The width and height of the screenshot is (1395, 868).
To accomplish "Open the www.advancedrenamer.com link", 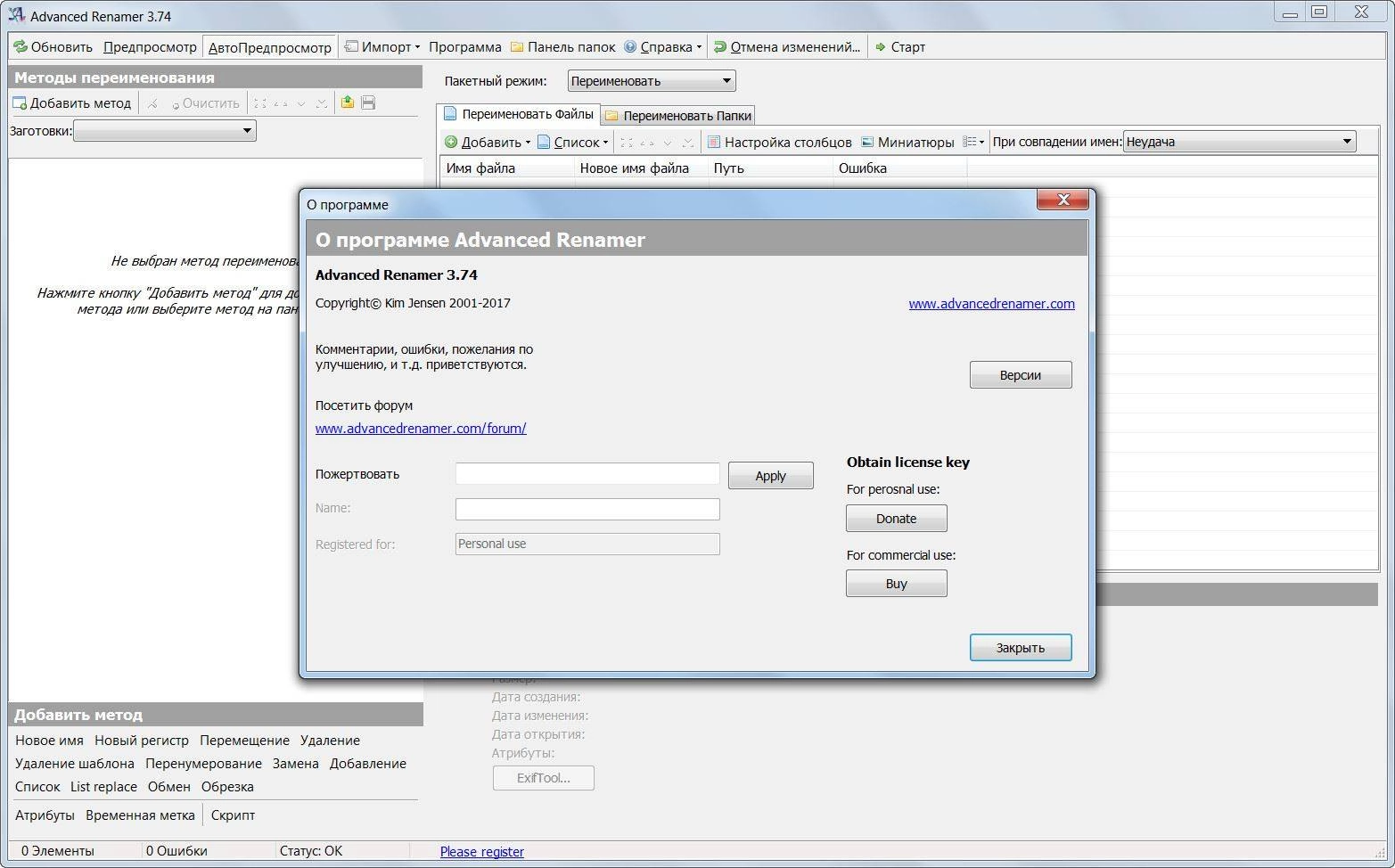I will click(x=991, y=304).
